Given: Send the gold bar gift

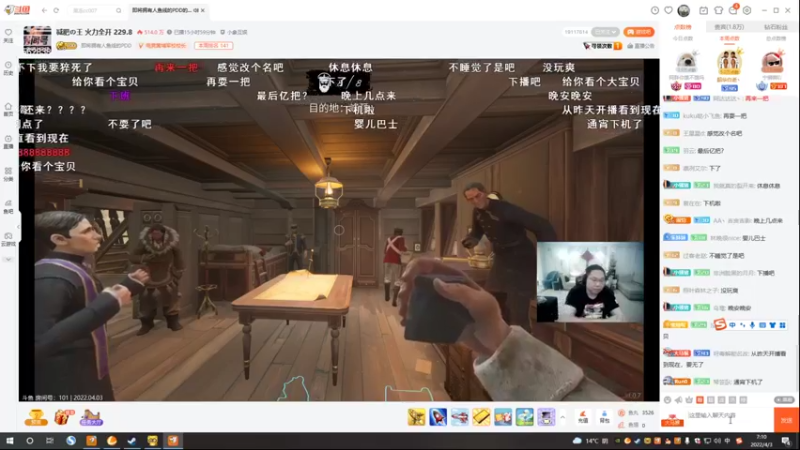Looking at the screenshot, I should coord(481,417).
